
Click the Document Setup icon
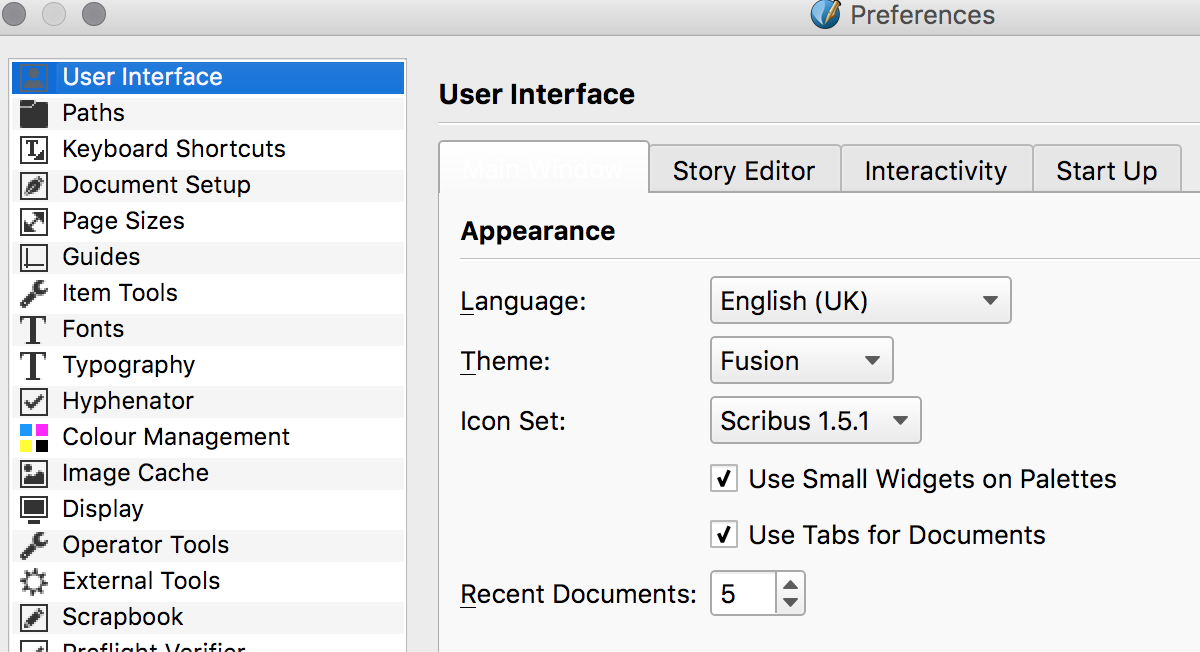pos(34,185)
